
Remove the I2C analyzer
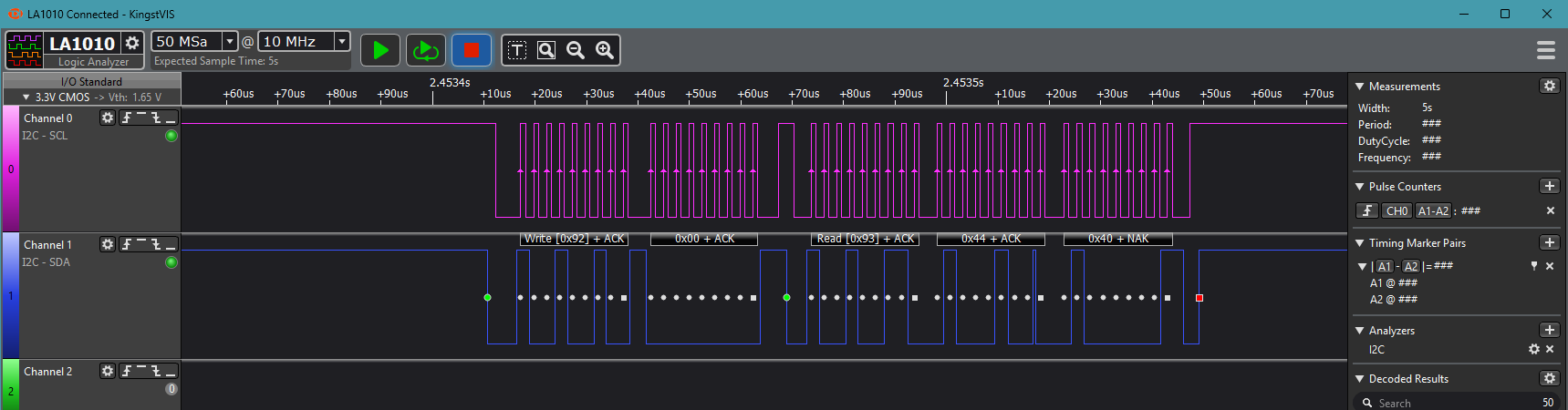tap(1550, 349)
